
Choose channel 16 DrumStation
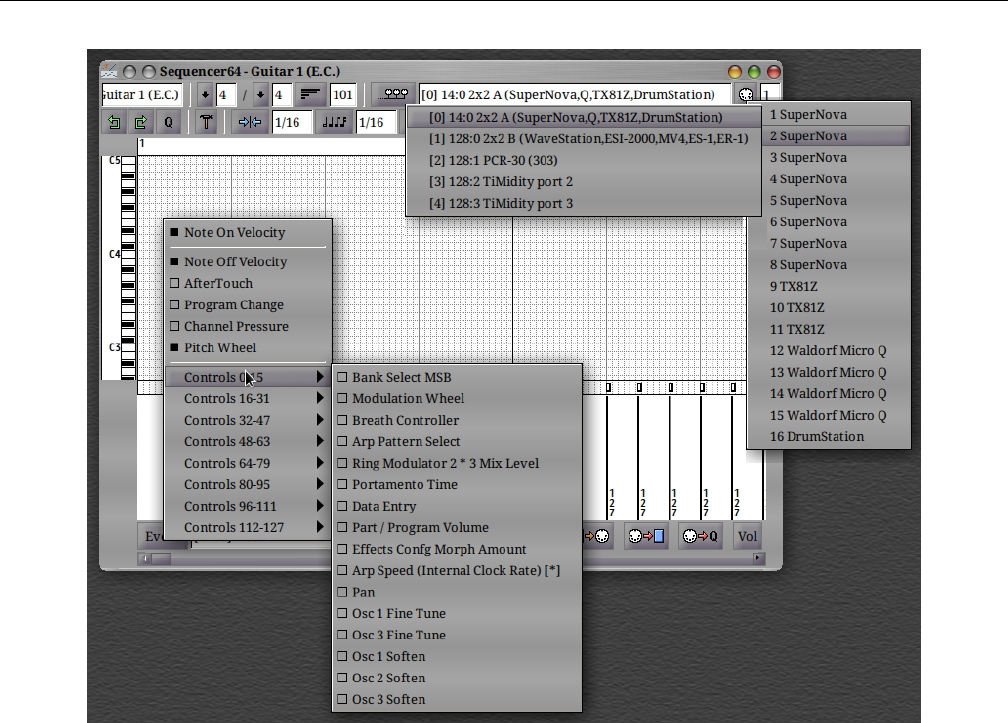click(829, 437)
